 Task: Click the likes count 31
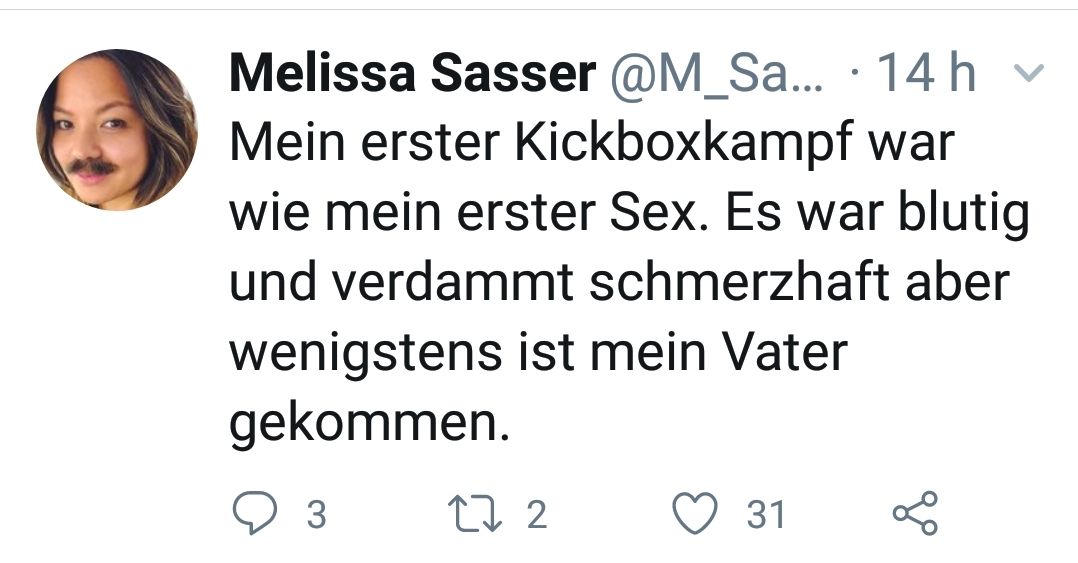click(x=766, y=515)
